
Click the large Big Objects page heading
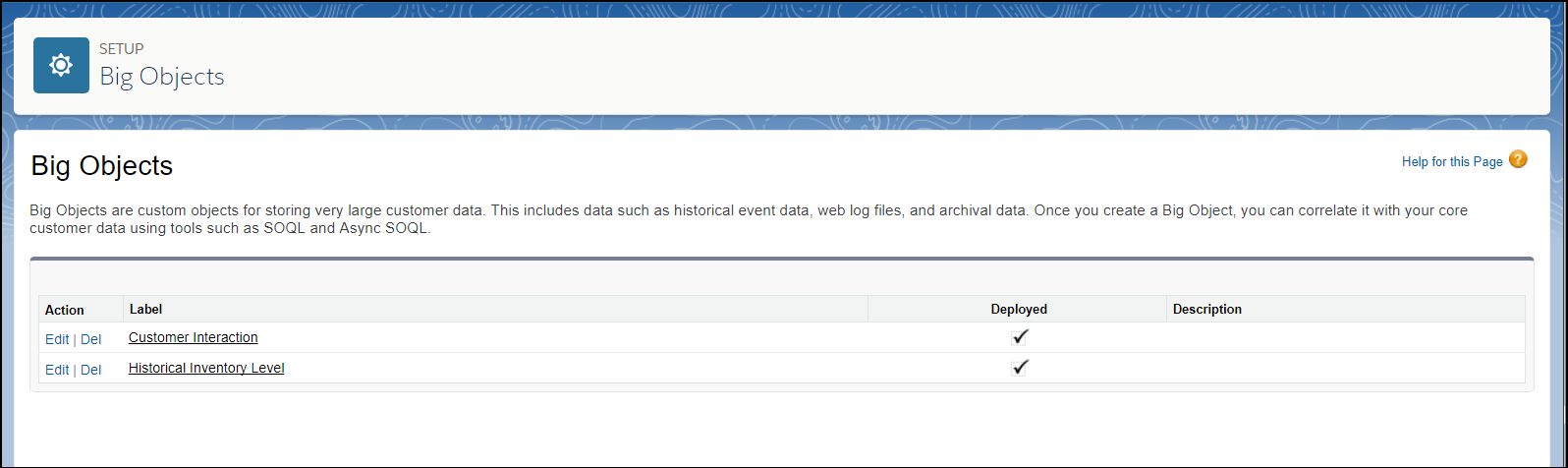(102, 166)
